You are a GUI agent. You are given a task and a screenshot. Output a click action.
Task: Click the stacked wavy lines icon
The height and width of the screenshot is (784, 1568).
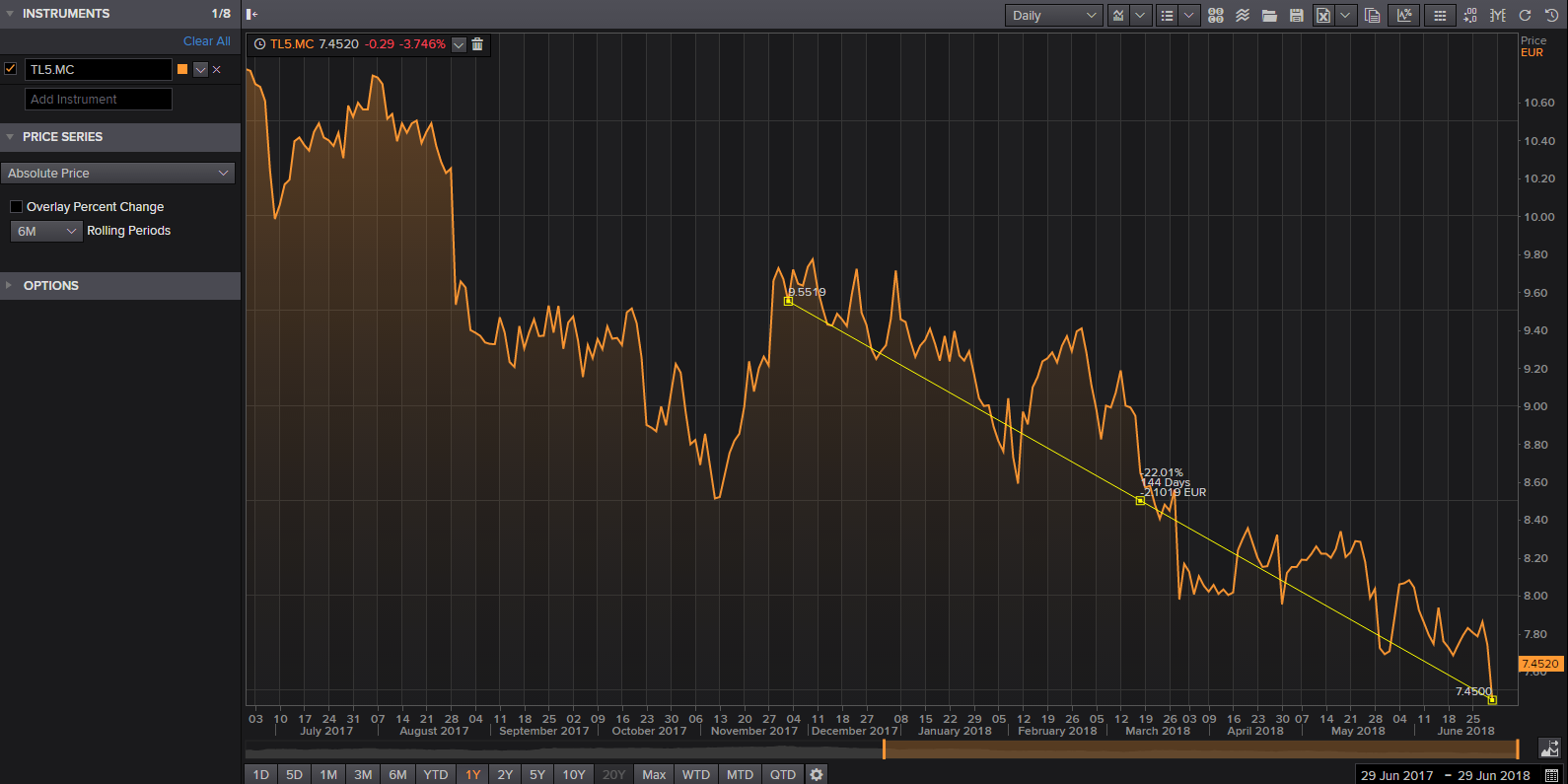[1243, 15]
